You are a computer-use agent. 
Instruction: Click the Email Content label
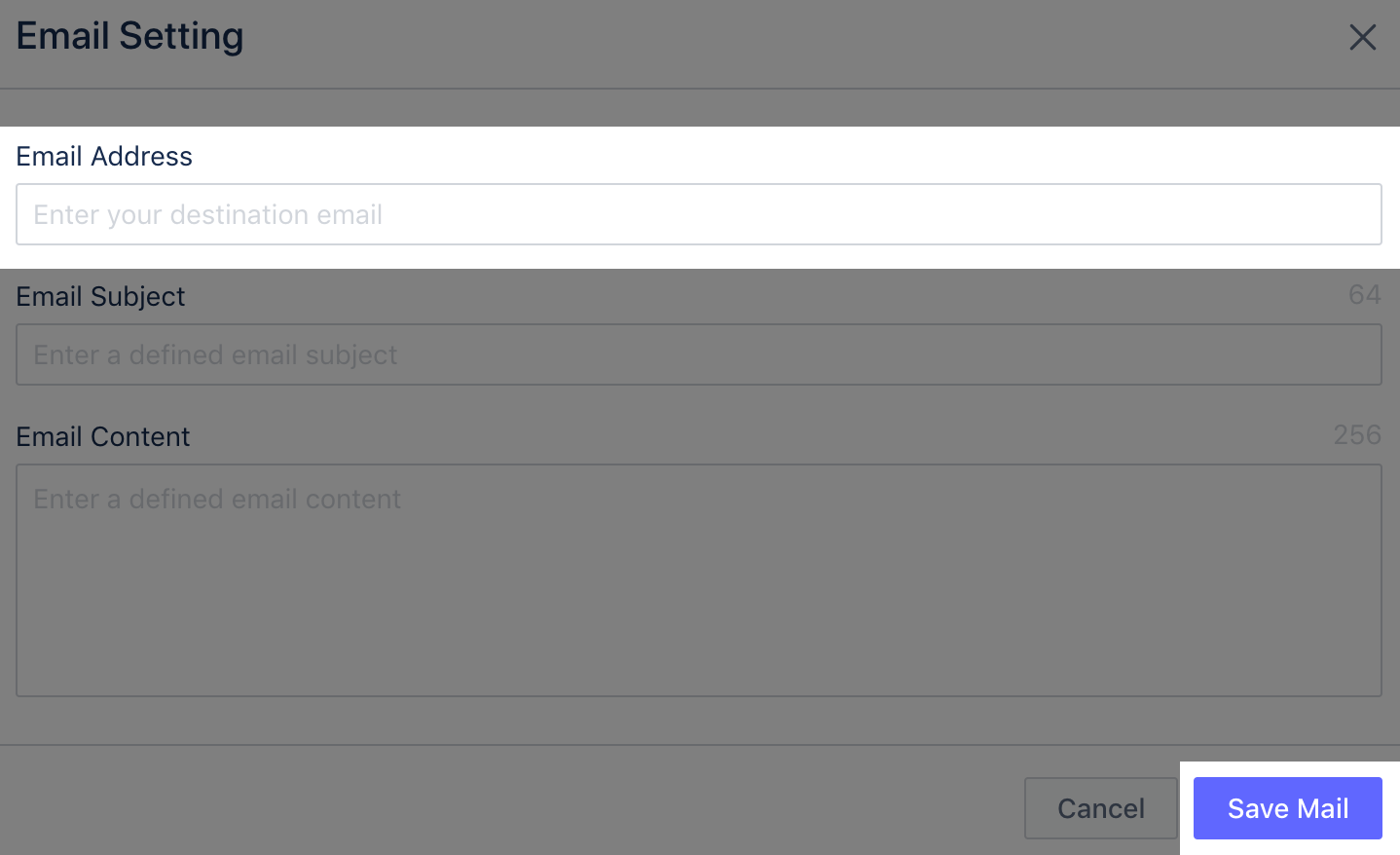point(103,437)
